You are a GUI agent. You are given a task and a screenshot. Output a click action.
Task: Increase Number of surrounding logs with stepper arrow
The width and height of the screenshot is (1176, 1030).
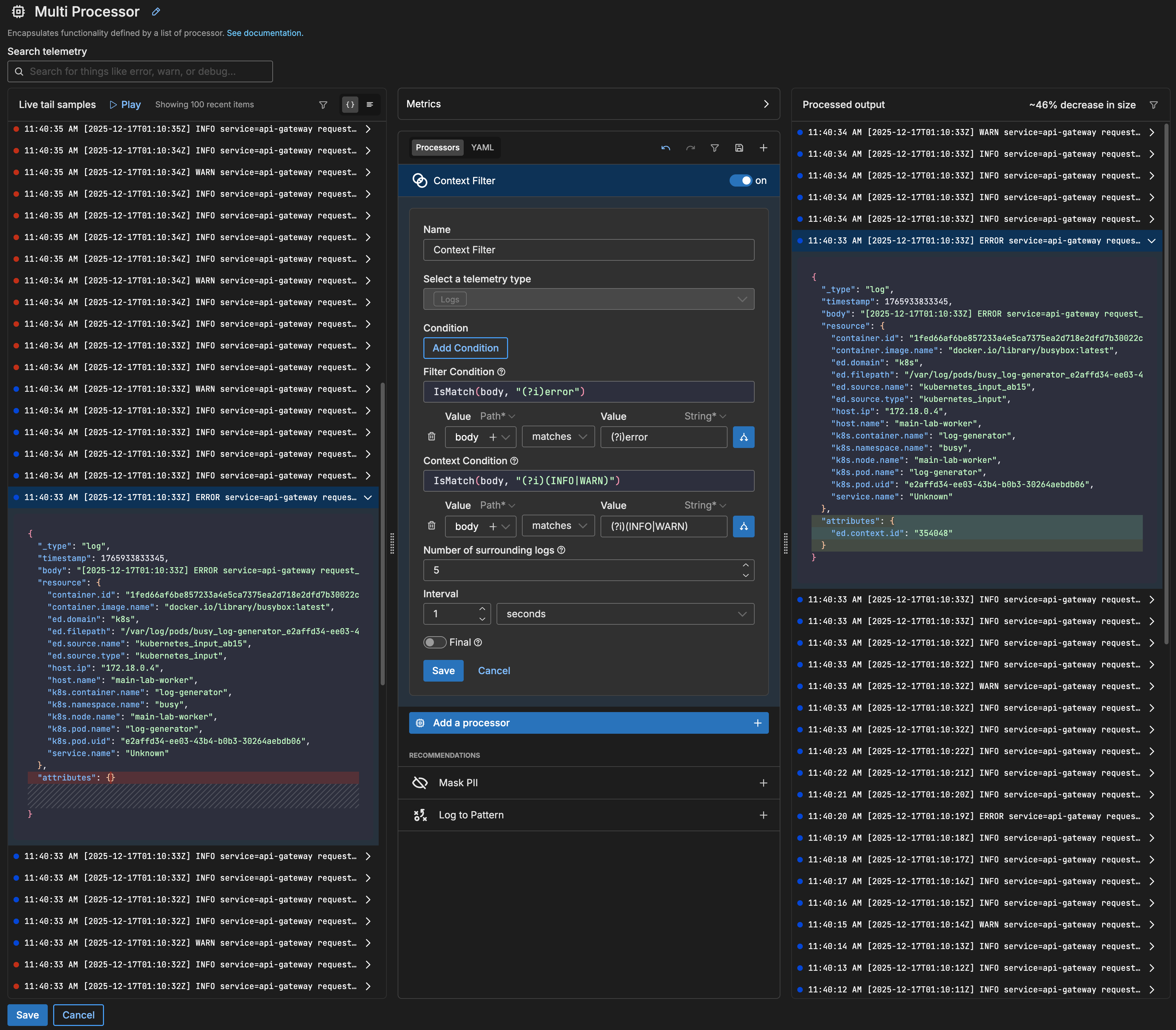click(x=746, y=565)
